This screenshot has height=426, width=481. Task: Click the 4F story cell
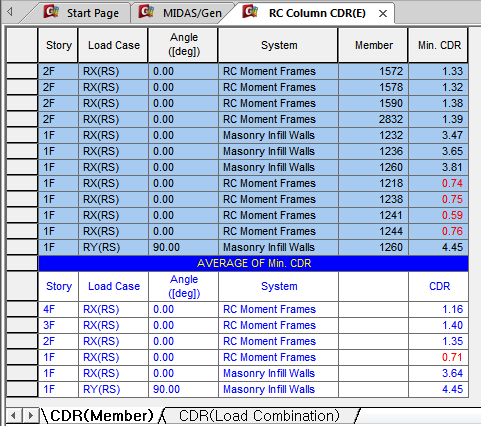point(58,309)
